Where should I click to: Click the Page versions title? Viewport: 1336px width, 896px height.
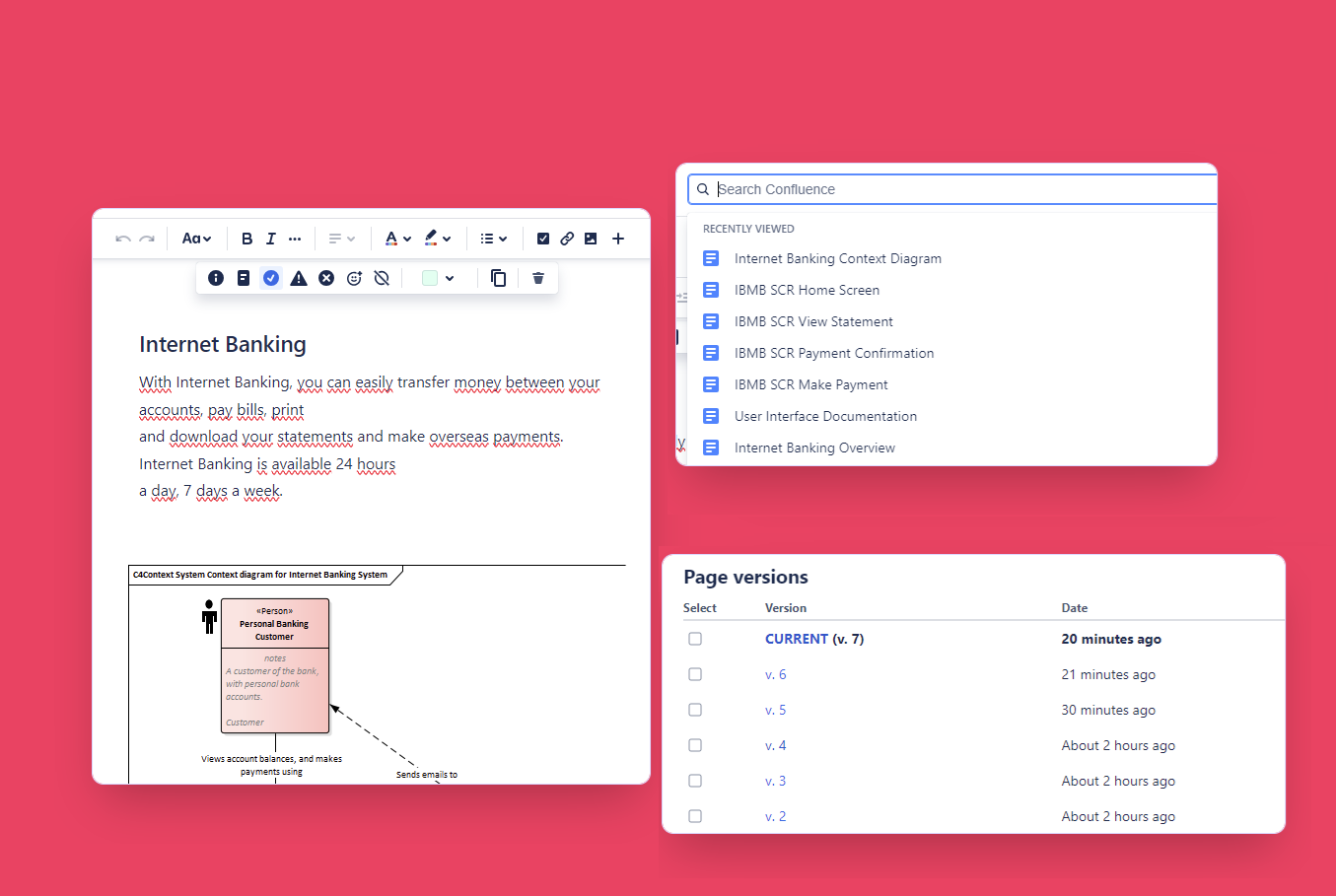tap(745, 577)
